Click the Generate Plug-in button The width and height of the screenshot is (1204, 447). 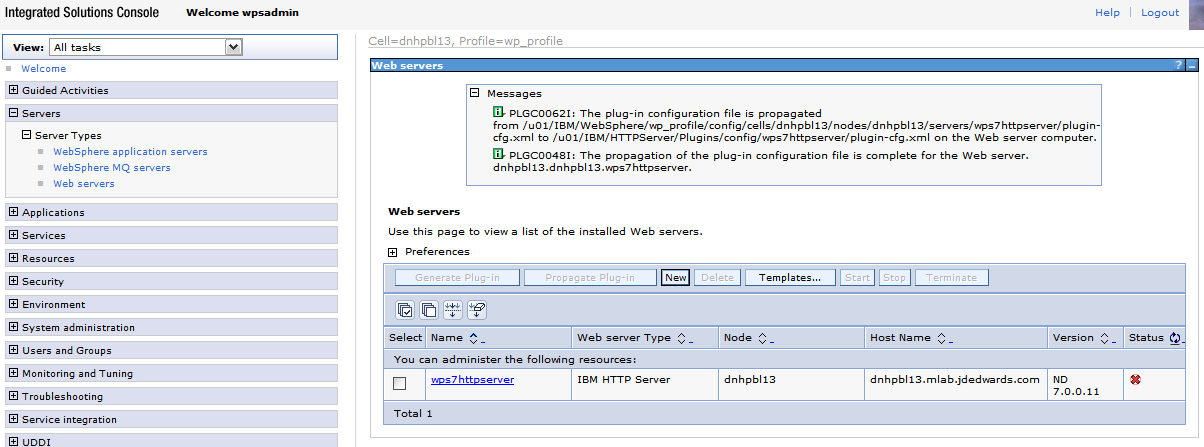coord(457,277)
